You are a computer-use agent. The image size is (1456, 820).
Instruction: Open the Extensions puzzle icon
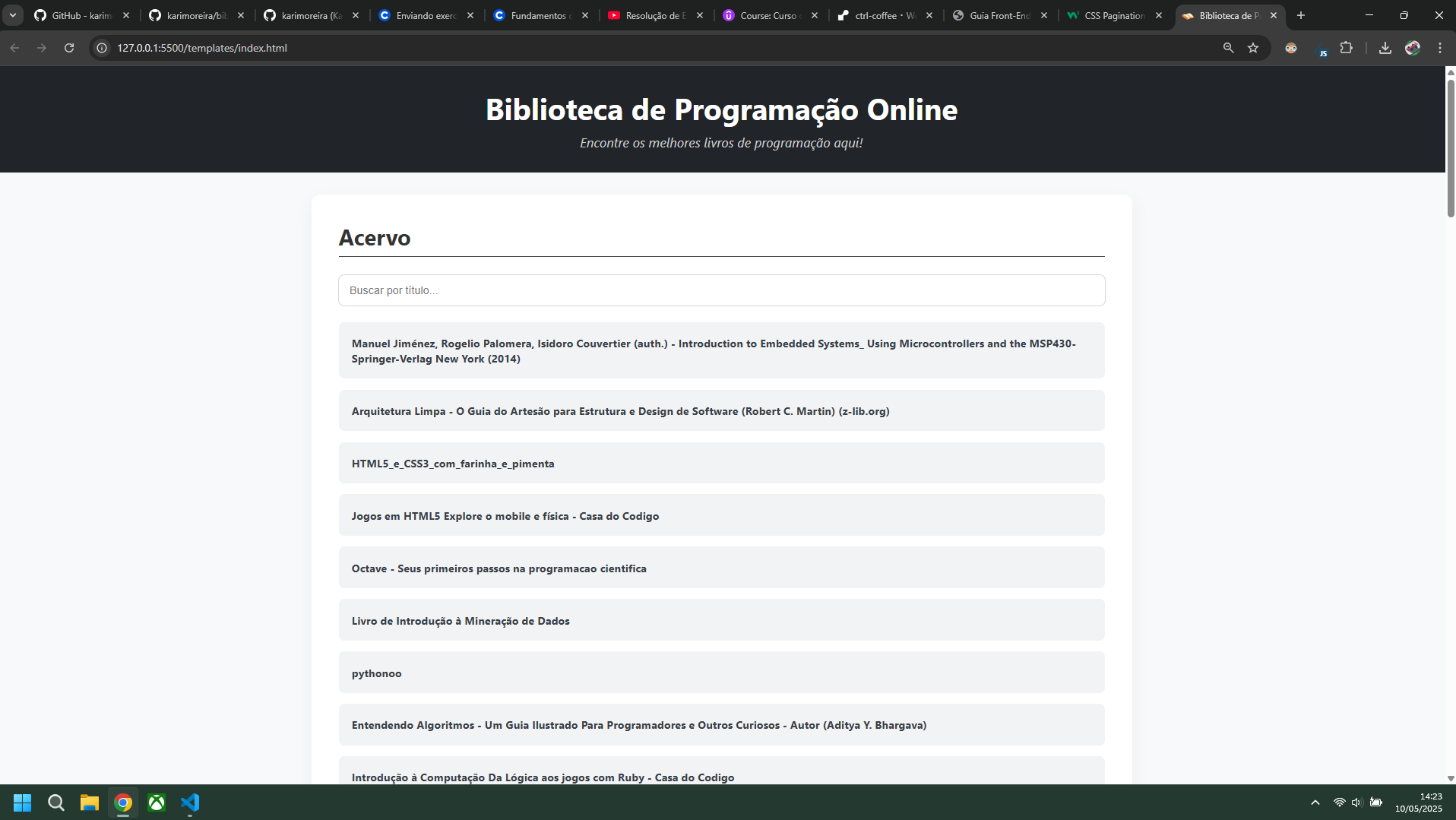1347,48
